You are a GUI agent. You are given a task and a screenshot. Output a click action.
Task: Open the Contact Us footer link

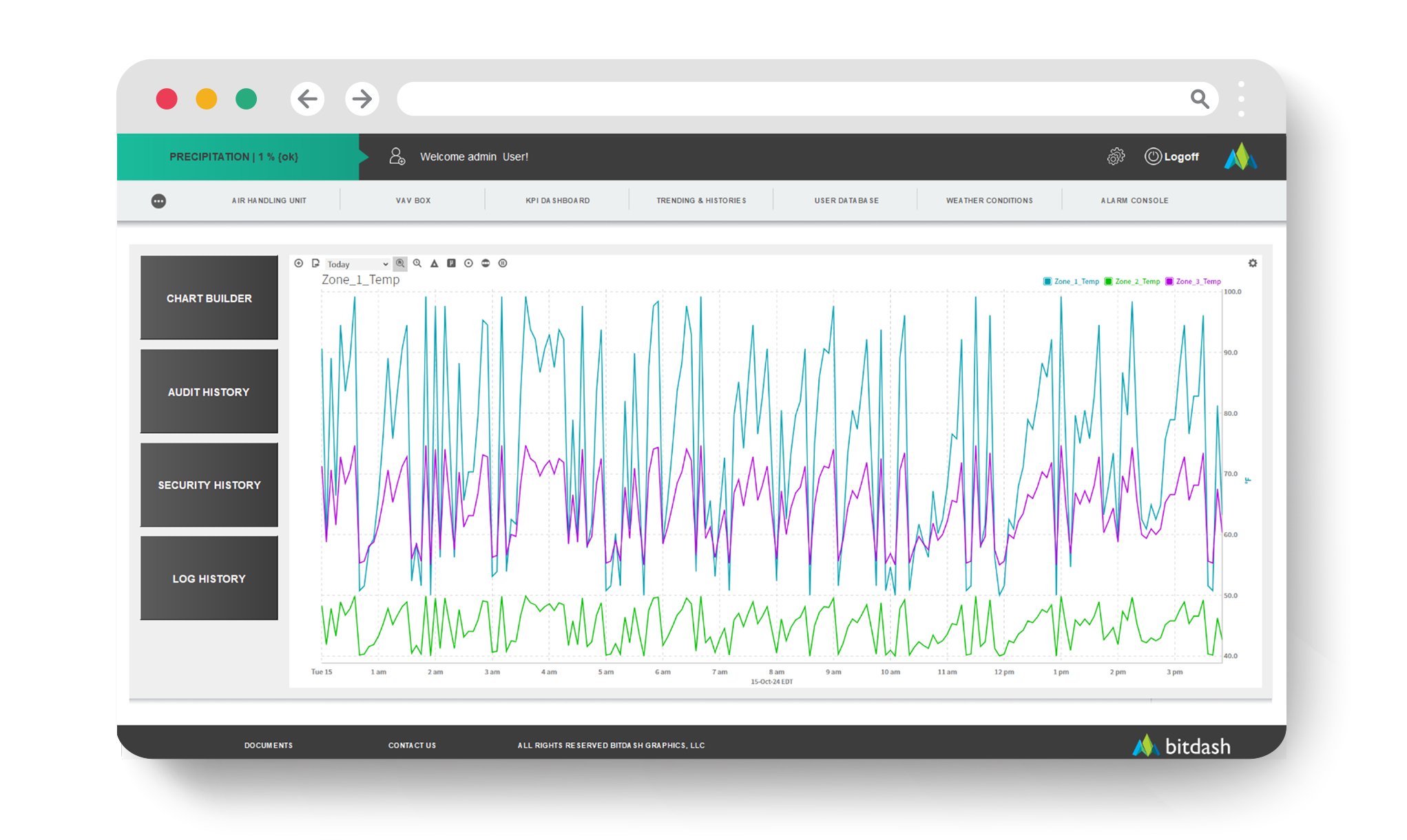point(412,745)
